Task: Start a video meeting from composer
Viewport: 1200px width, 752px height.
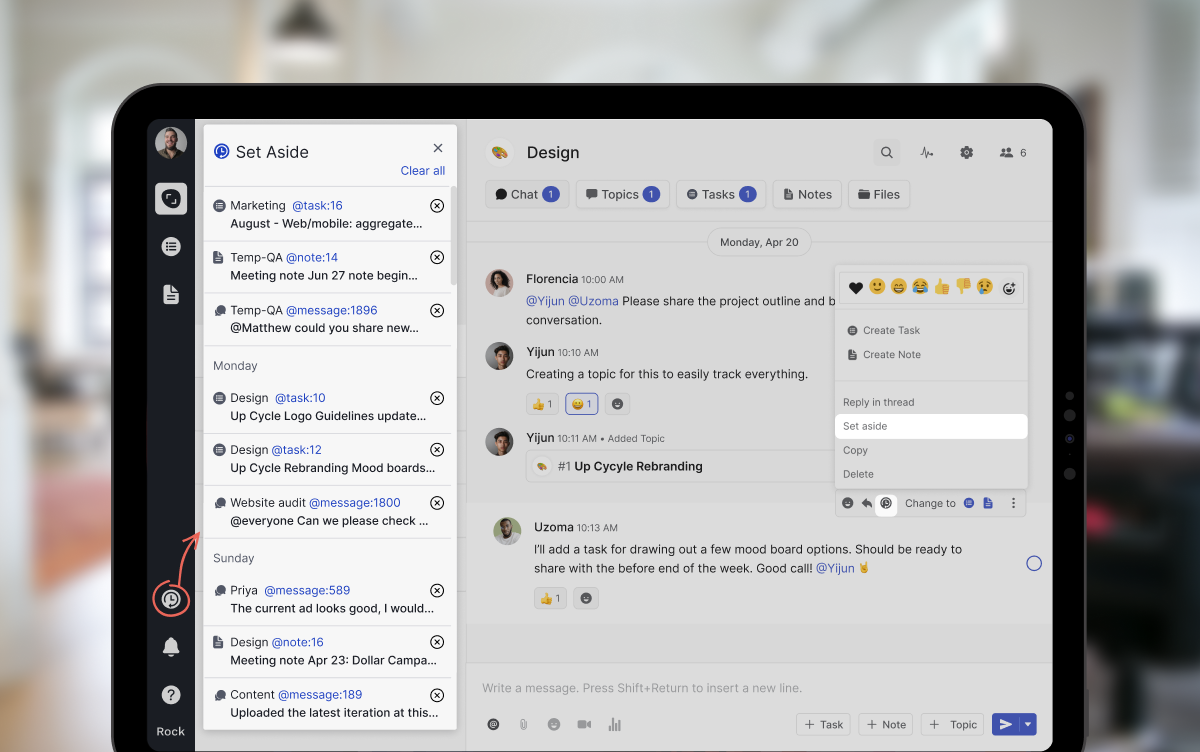Action: 584,724
